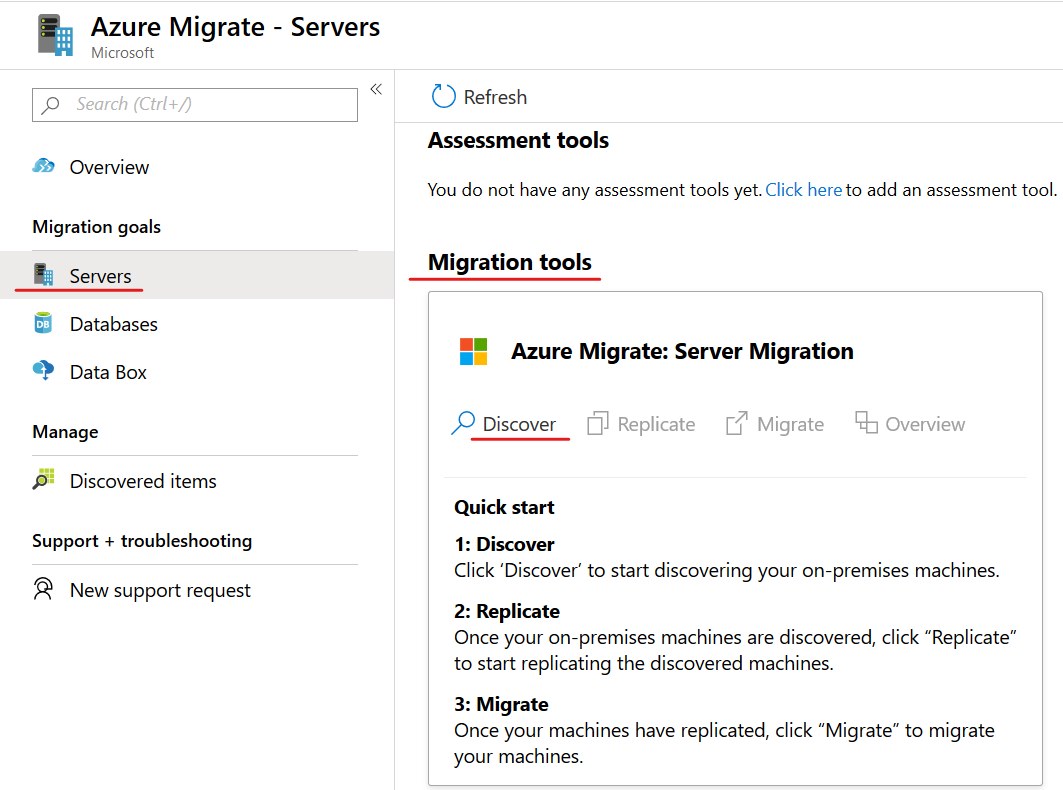The image size is (1063, 790).
Task: Click the Overview squares icon on the card
Action: [866, 422]
